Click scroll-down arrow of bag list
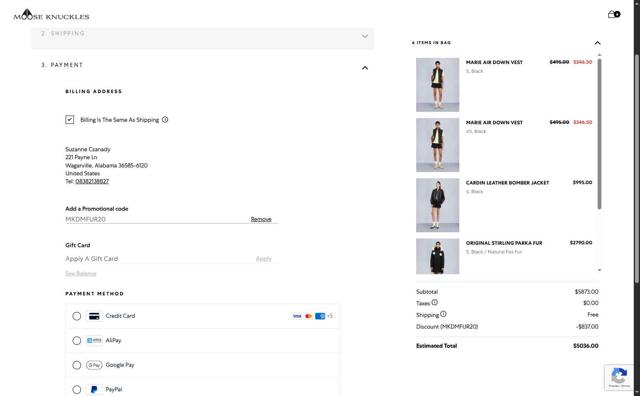This screenshot has height=396, width=640. (599, 270)
